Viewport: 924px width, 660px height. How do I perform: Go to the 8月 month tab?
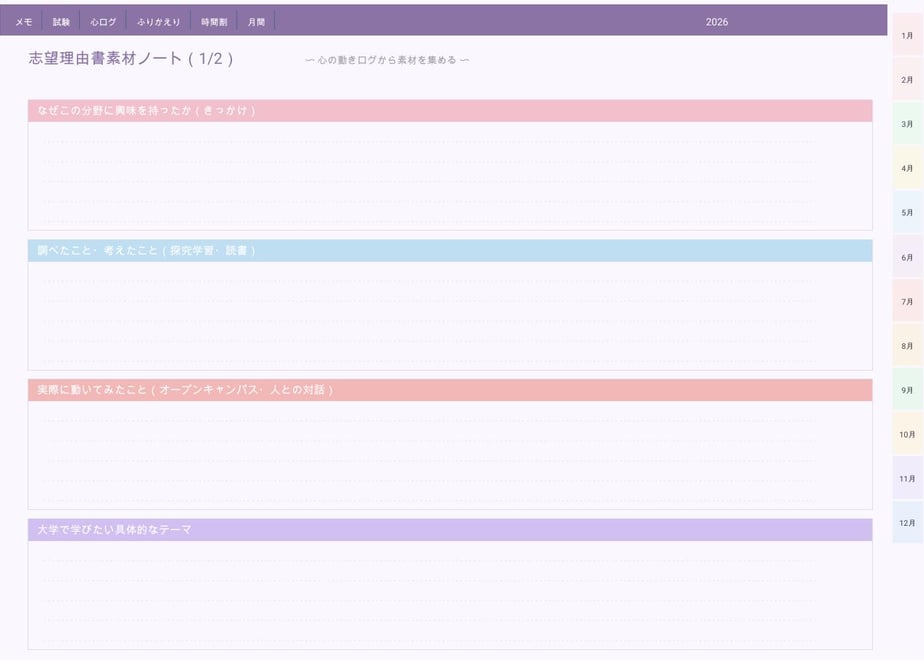pyautogui.click(x=907, y=345)
